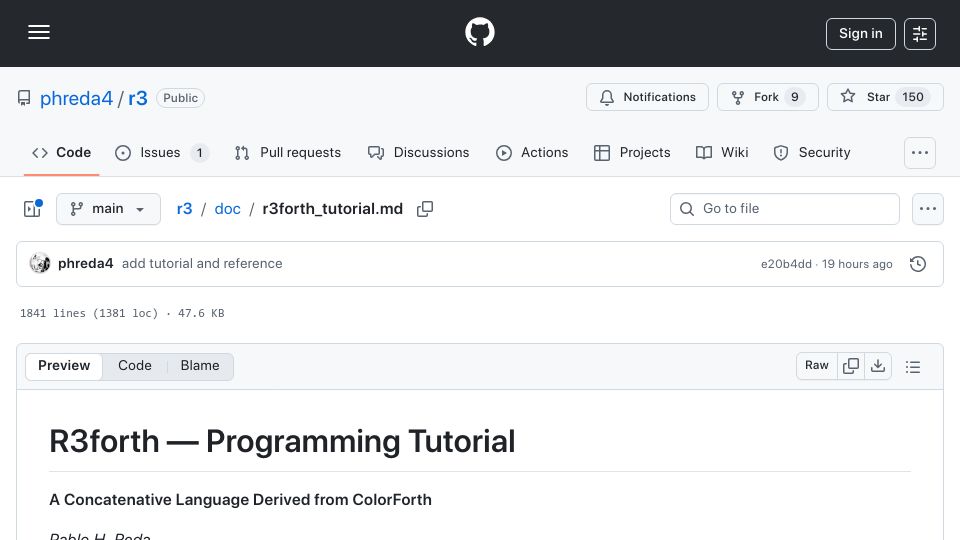960x540 pixels.
Task: Open the Wiki tab
Action: [722, 152]
